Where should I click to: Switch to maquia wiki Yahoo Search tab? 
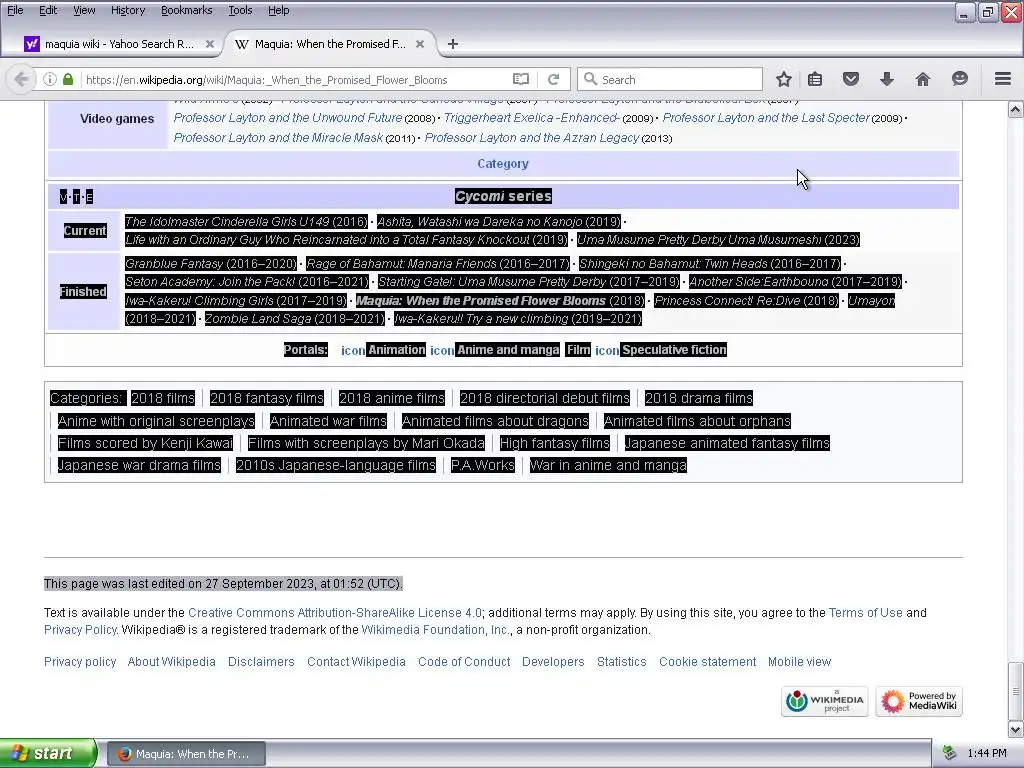tap(118, 44)
